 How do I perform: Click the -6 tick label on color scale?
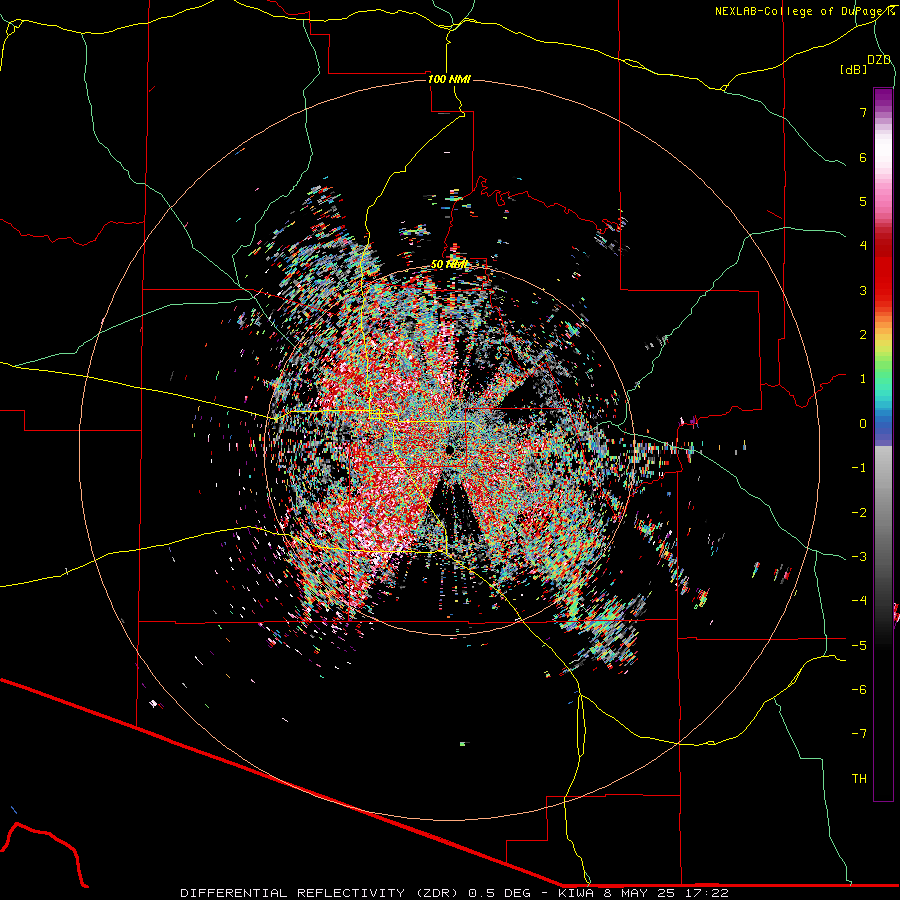click(x=859, y=690)
